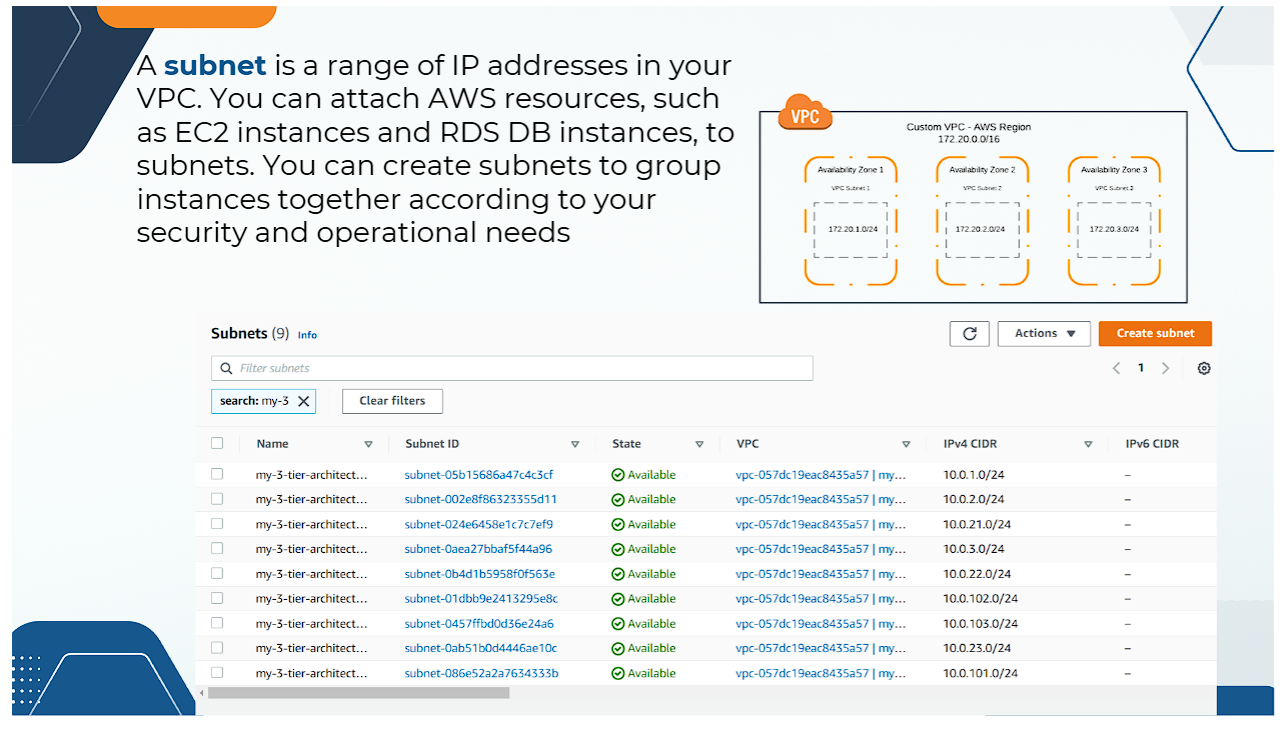1287x734 pixels.
Task: Check the row for subnet-0aea27bbaf5f44a96
Action: click(x=217, y=548)
